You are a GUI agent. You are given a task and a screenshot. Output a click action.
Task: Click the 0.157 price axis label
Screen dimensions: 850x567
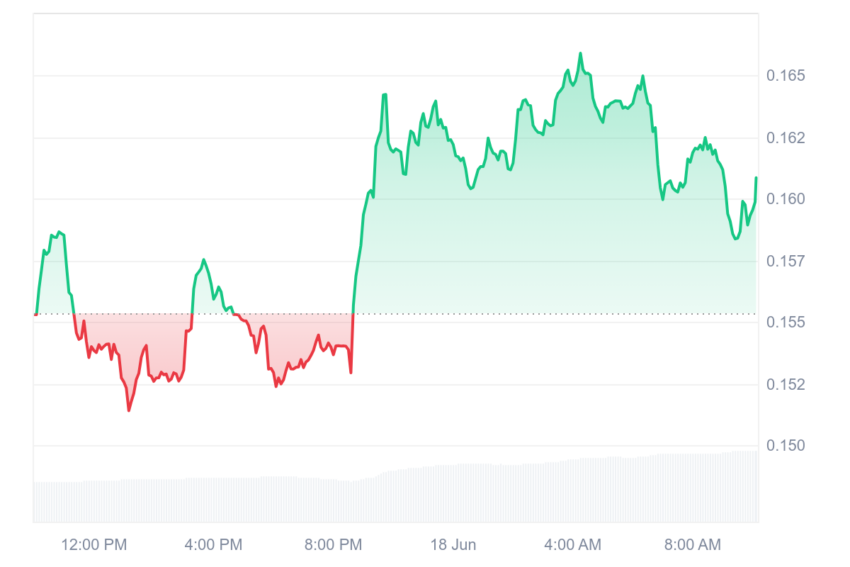pos(785,261)
